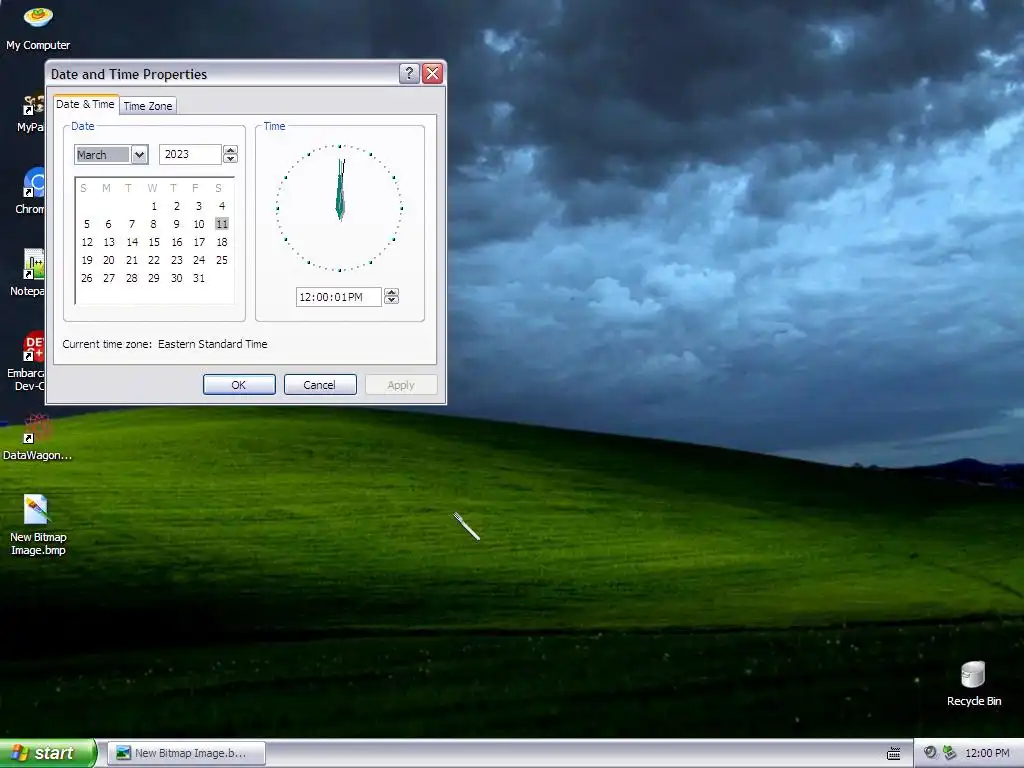Screen dimensions: 1024x768
Task: Select March 14 in the calendar
Action: coord(132,242)
